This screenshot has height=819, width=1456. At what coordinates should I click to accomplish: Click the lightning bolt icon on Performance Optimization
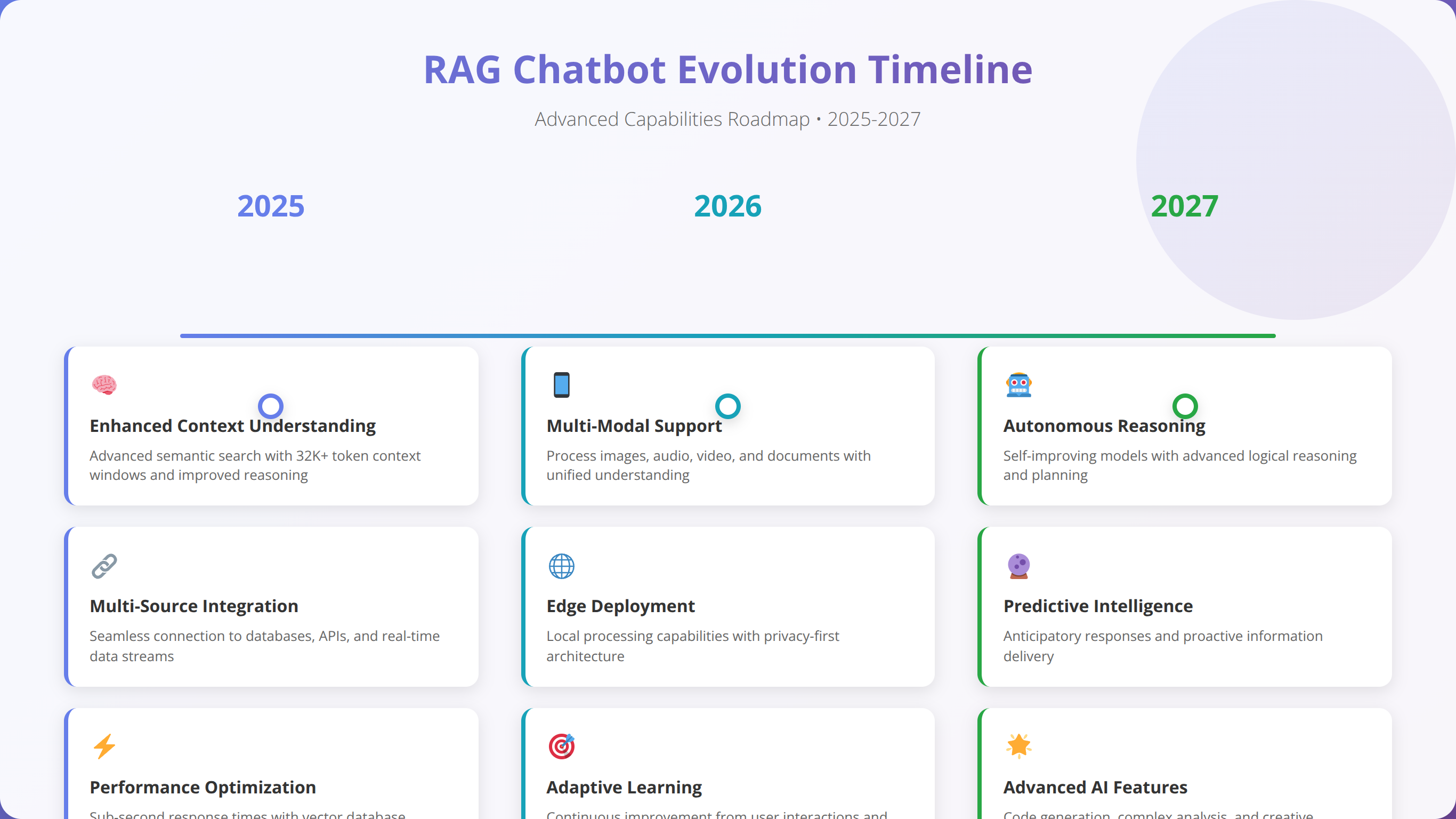[x=104, y=746]
